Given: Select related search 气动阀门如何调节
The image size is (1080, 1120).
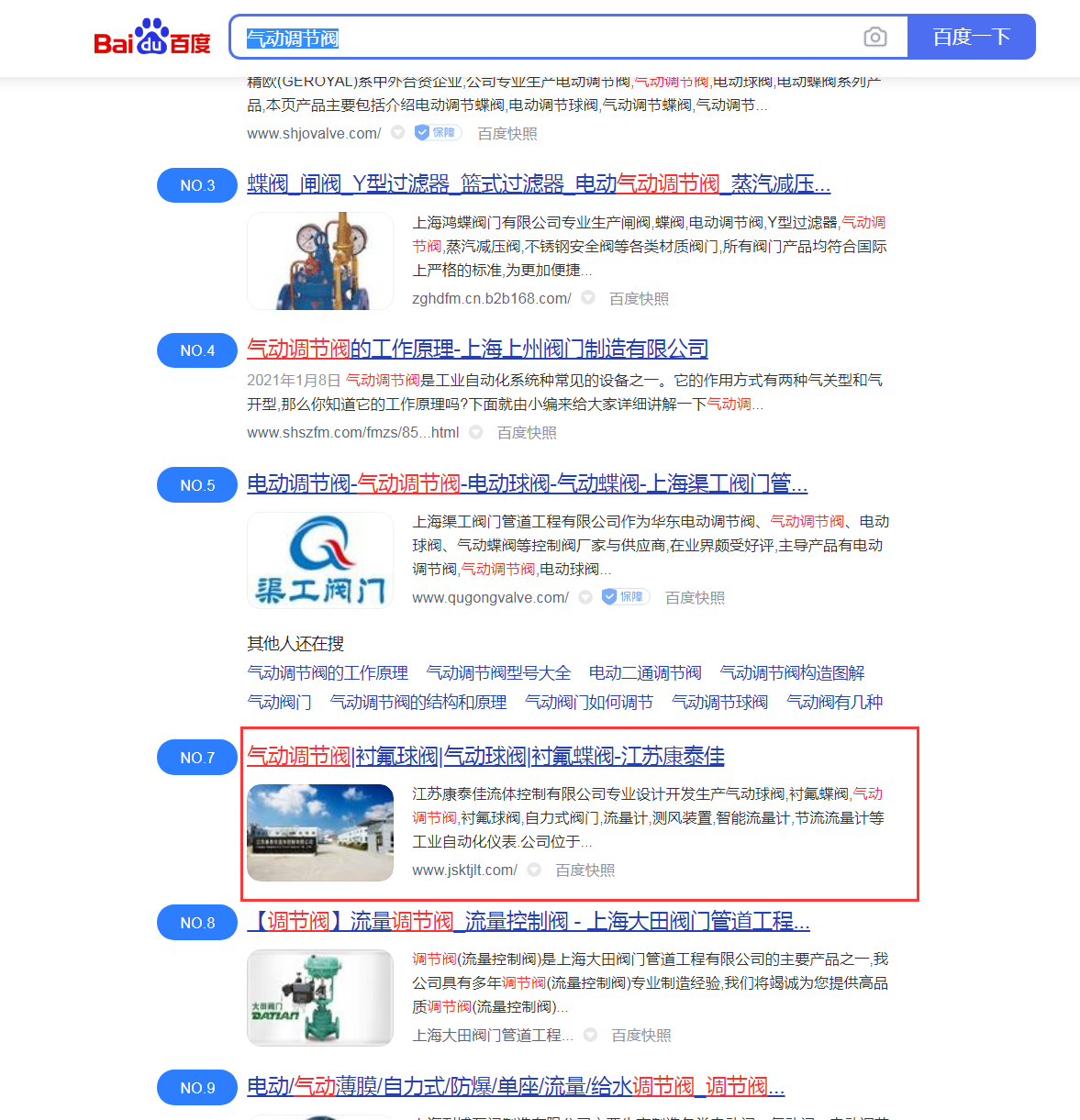Looking at the screenshot, I should point(589,702).
